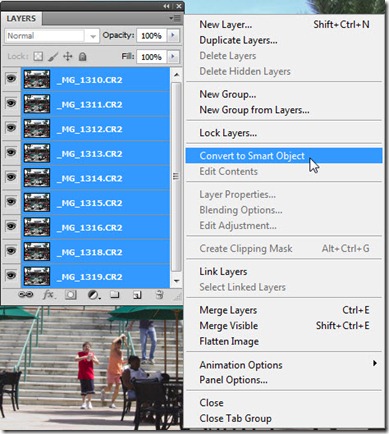This screenshot has width=389, height=434.
Task: Click scroll up arrow in layers list
Action: (177, 74)
